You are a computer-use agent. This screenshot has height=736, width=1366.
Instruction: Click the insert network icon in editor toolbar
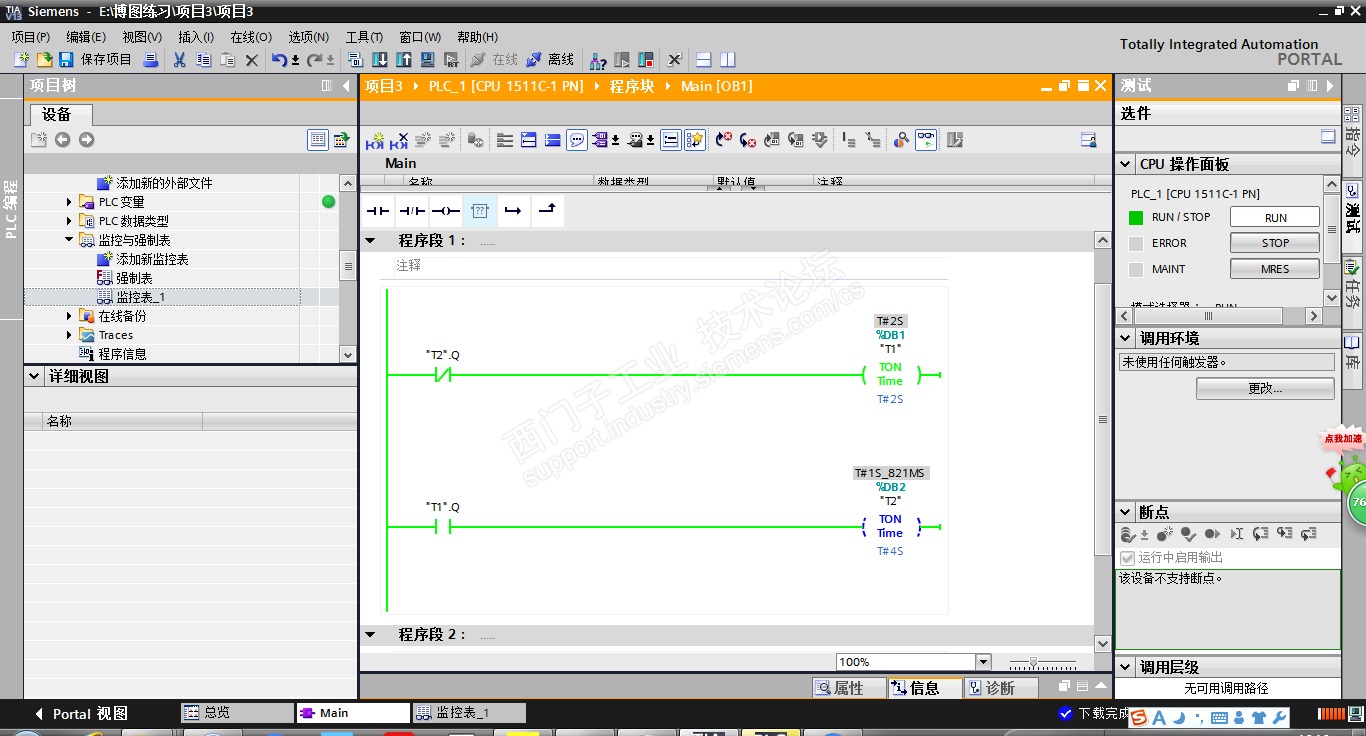(375, 141)
